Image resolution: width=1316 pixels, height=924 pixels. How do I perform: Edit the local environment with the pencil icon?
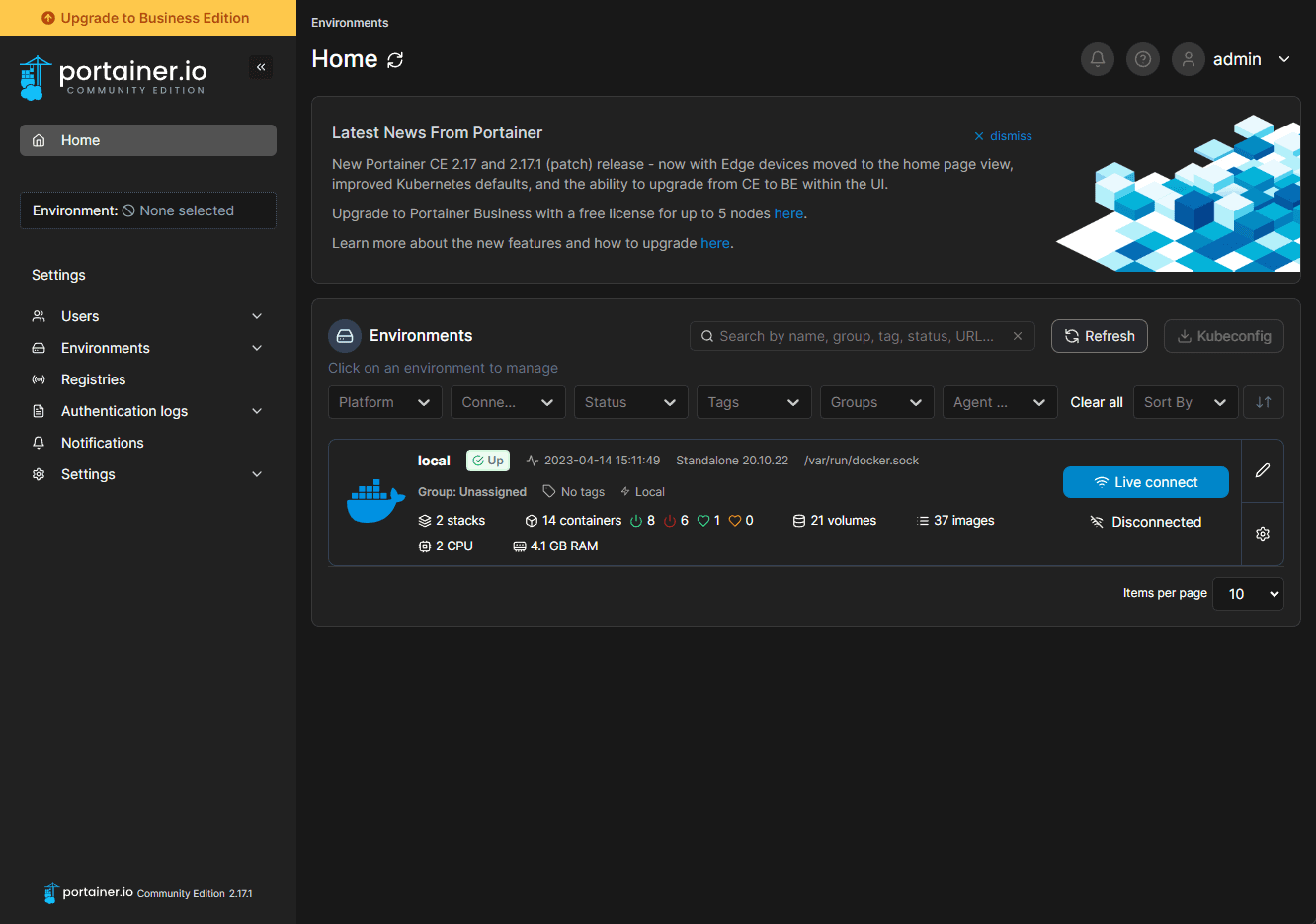pos(1263,470)
